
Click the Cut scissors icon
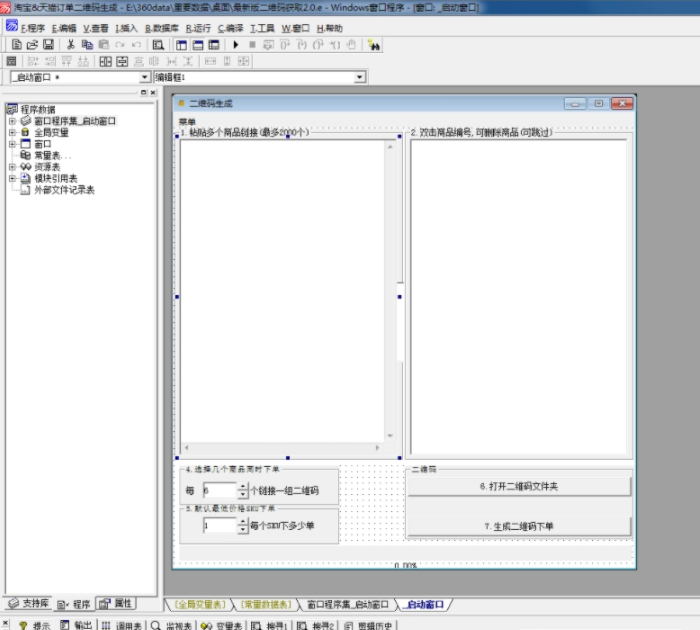tap(71, 45)
